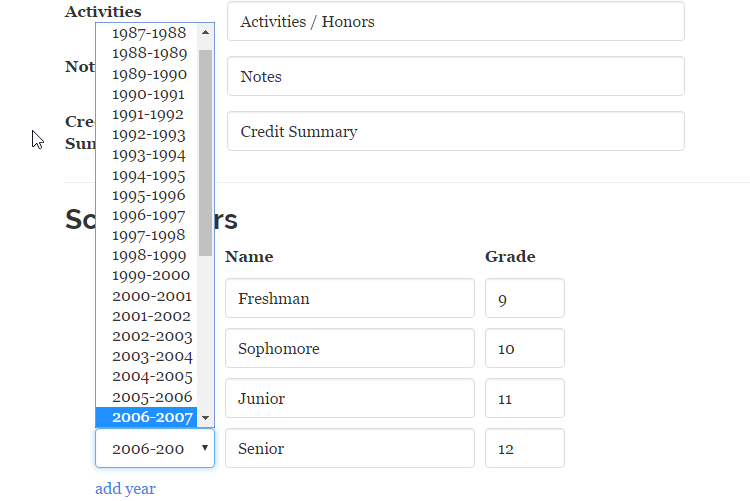Screen dimensions: 750x501
Task: Focus the Activities / Honors field
Action: (455, 21)
